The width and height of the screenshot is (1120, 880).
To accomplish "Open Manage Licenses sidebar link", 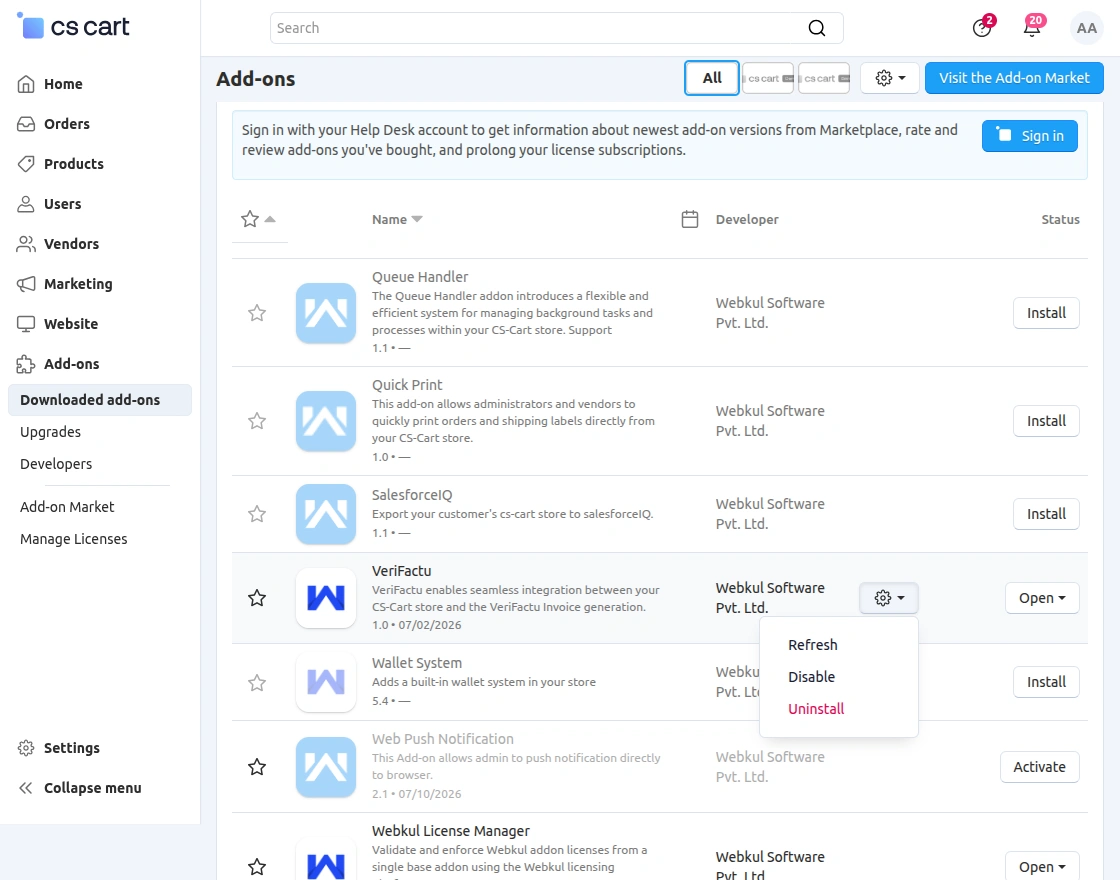I will 74,539.
